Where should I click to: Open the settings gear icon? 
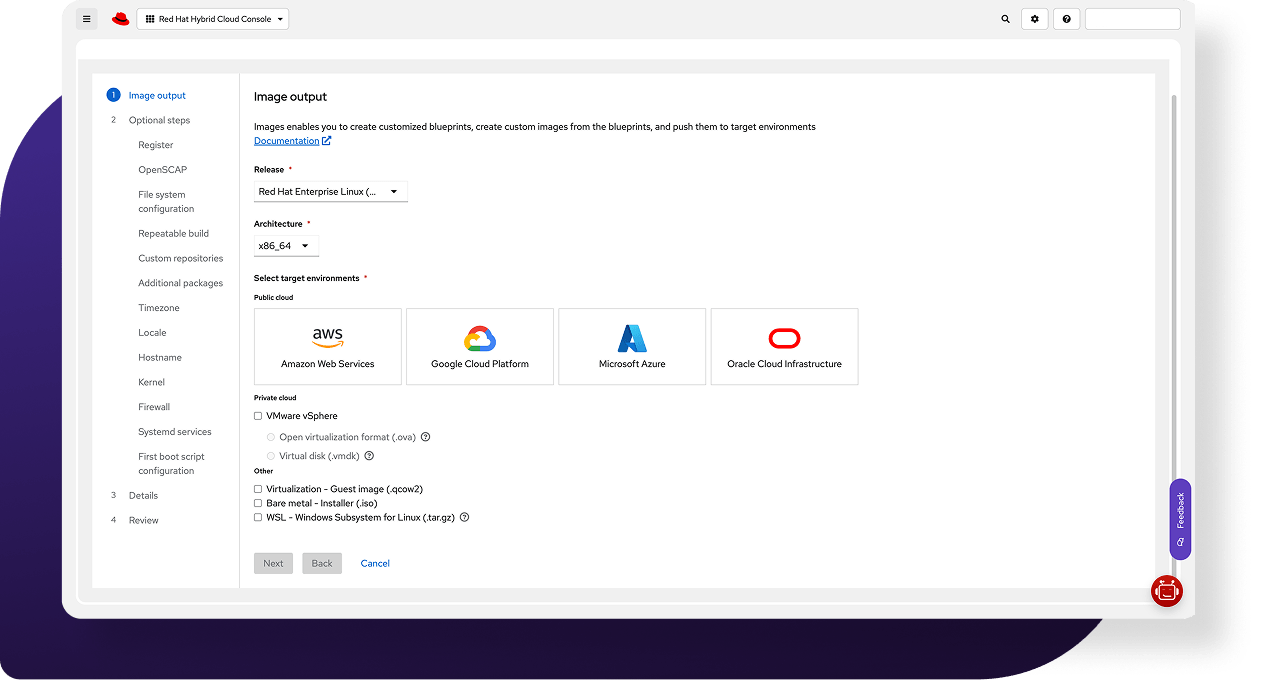1035,19
